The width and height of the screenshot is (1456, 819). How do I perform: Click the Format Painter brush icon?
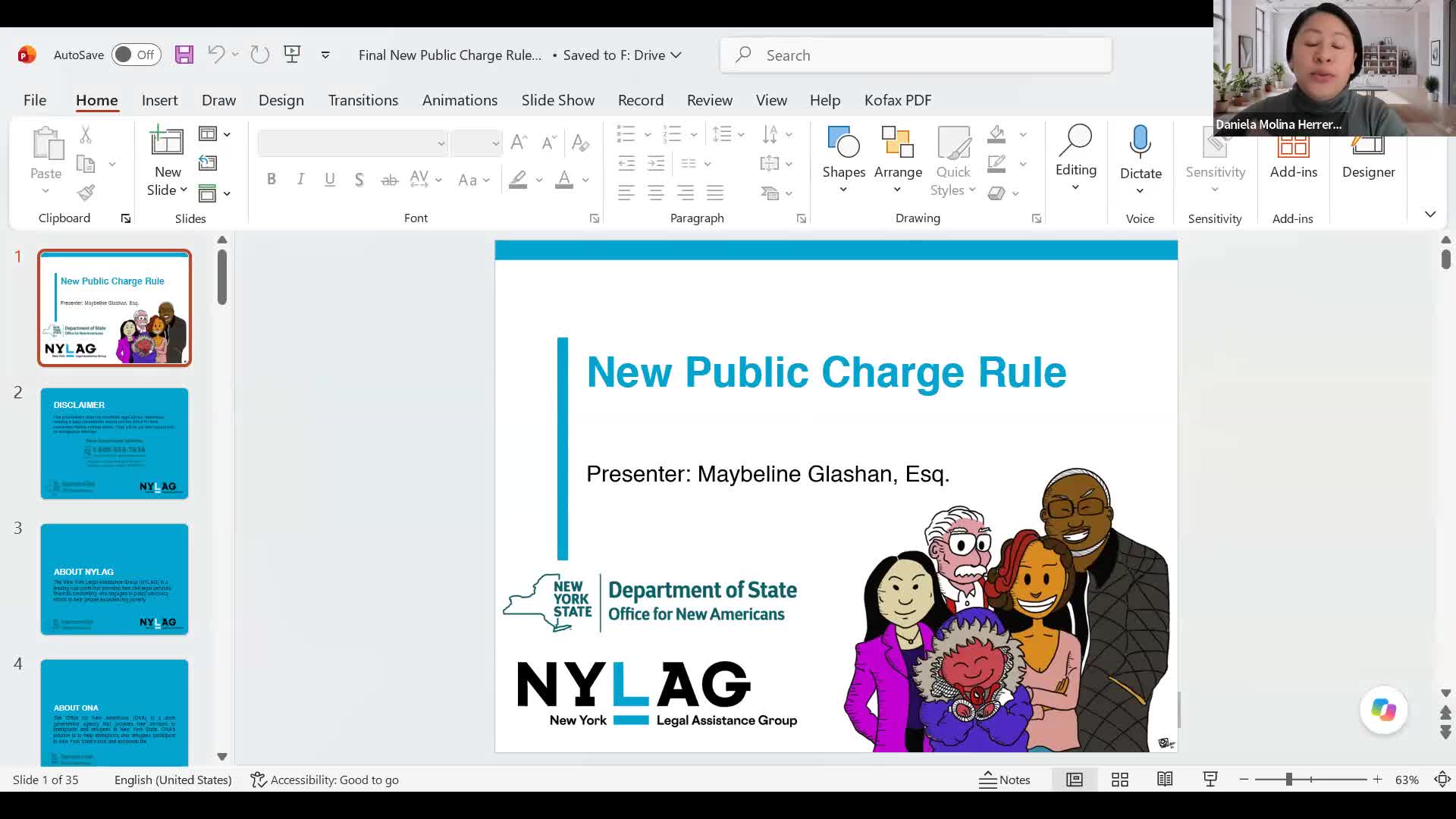pyautogui.click(x=86, y=193)
